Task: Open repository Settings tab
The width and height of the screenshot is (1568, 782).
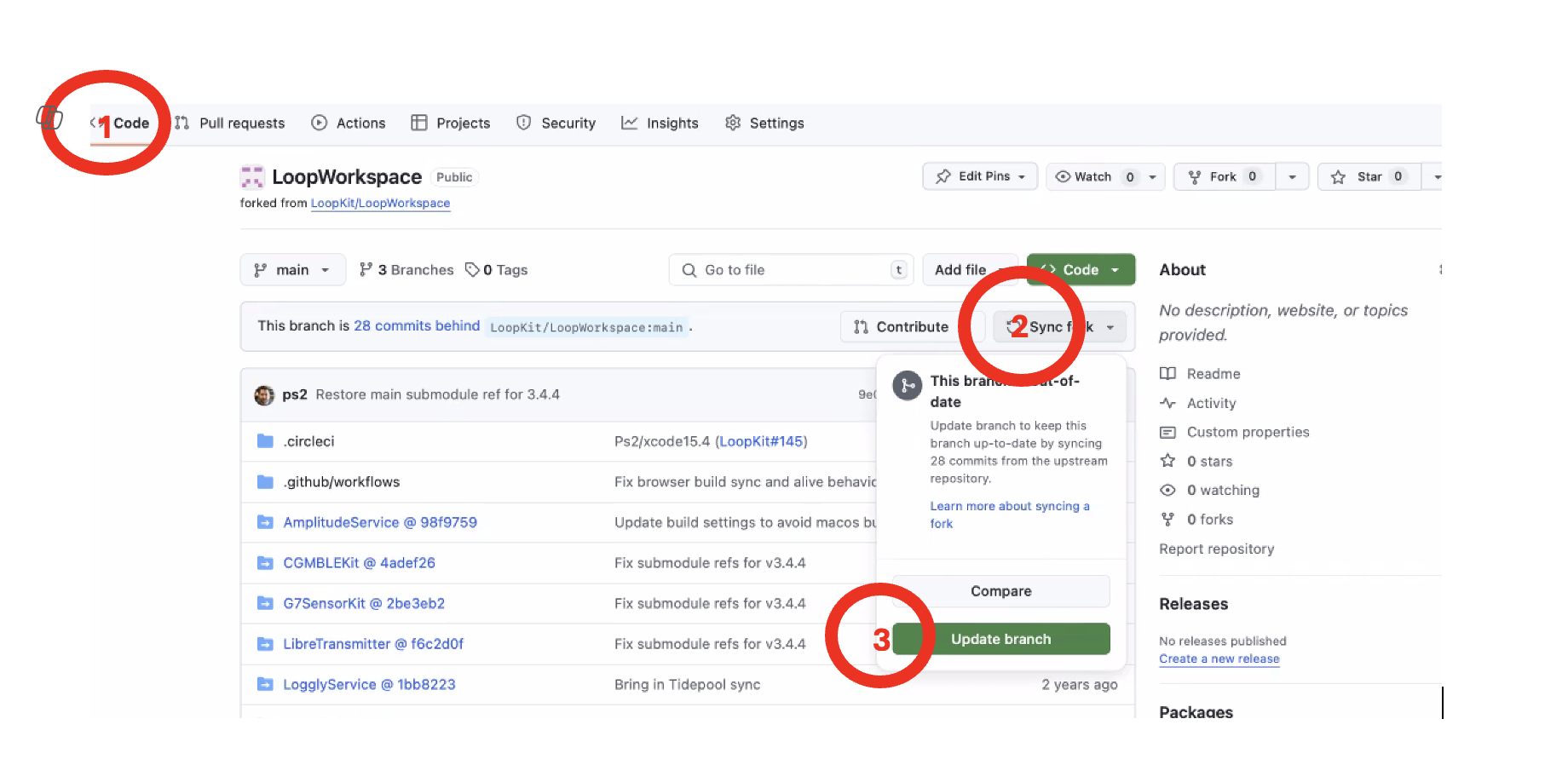Action: pos(764,123)
